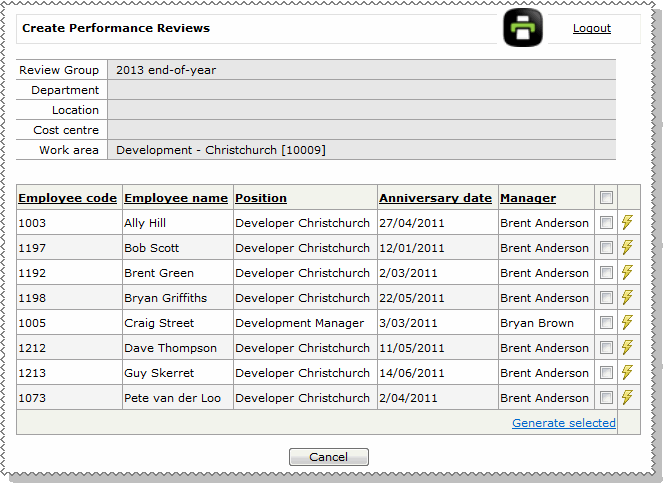
Task: Click anniversary date 3/03/2011
Action: [x=408, y=323]
